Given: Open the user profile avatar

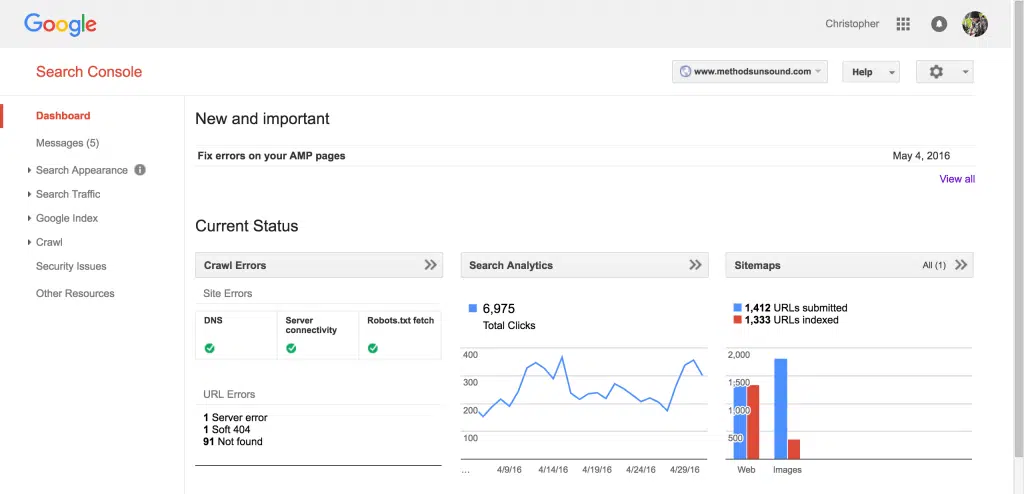Looking at the screenshot, I should (974, 24).
